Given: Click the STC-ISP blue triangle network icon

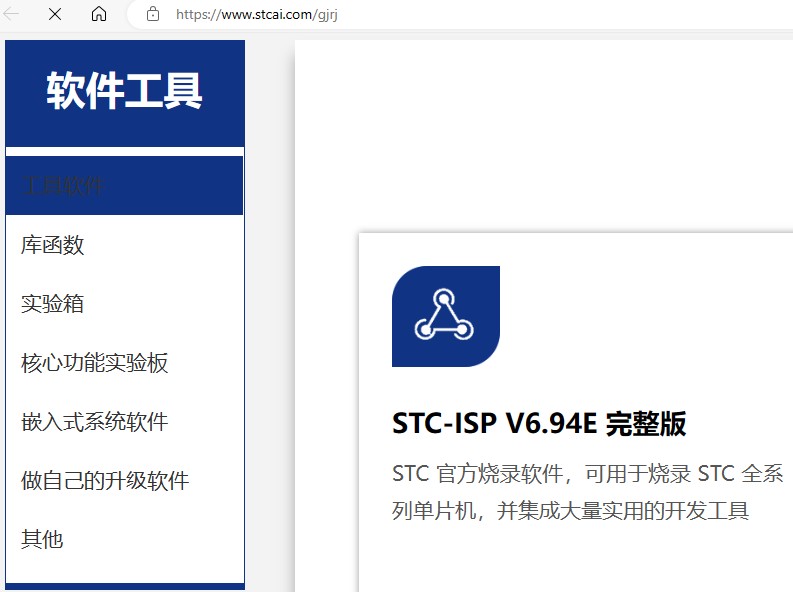Looking at the screenshot, I should [x=446, y=316].
